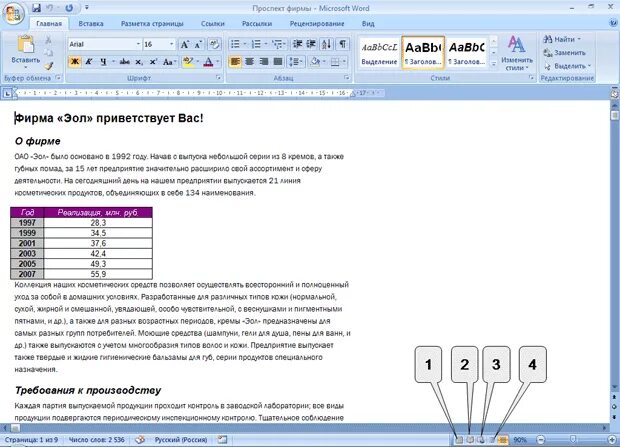Toggle bold Ж formatting
The width and height of the screenshot is (620, 447).
click(x=74, y=62)
